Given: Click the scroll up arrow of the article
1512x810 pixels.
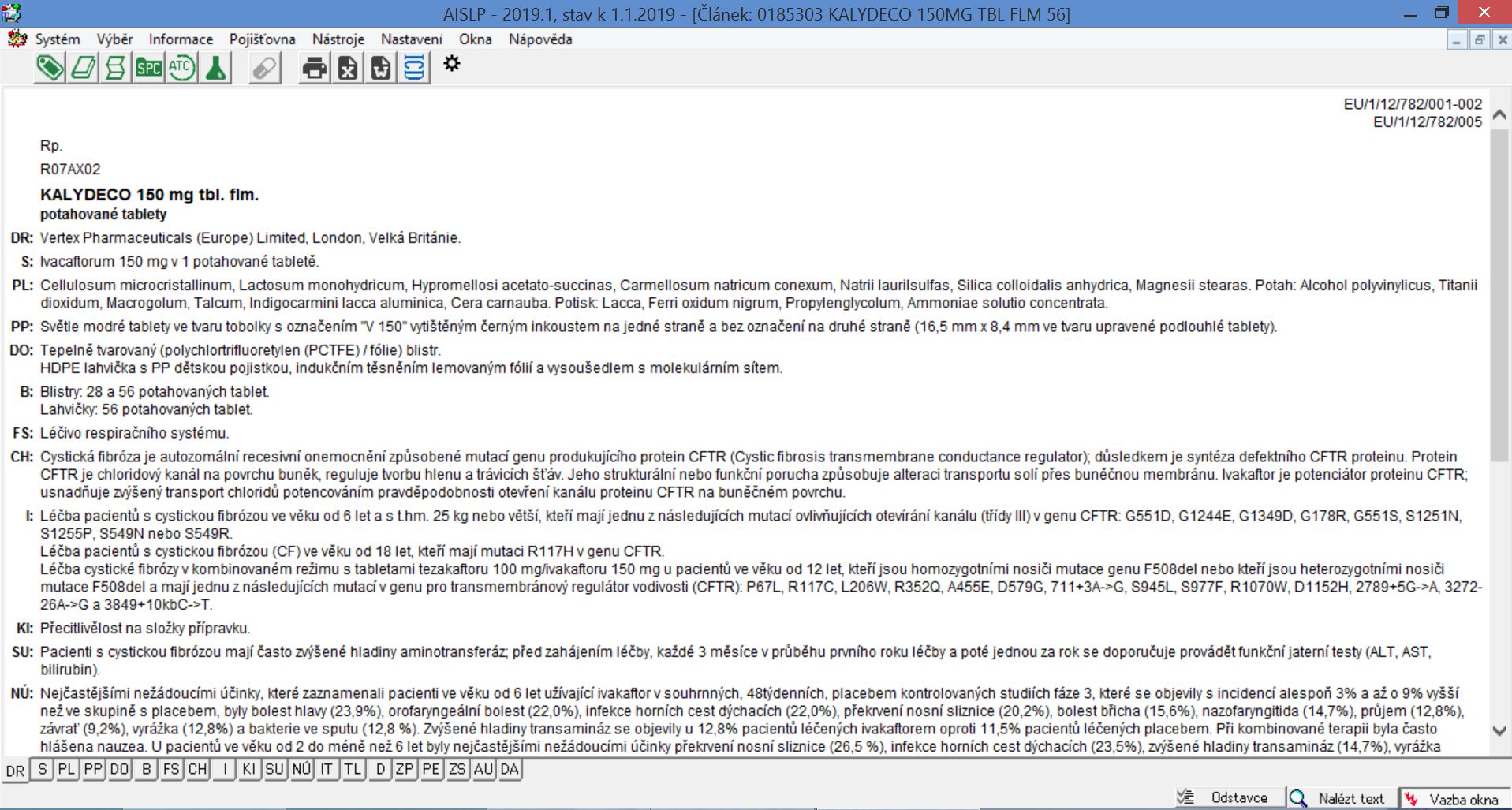Looking at the screenshot, I should coord(1500,114).
